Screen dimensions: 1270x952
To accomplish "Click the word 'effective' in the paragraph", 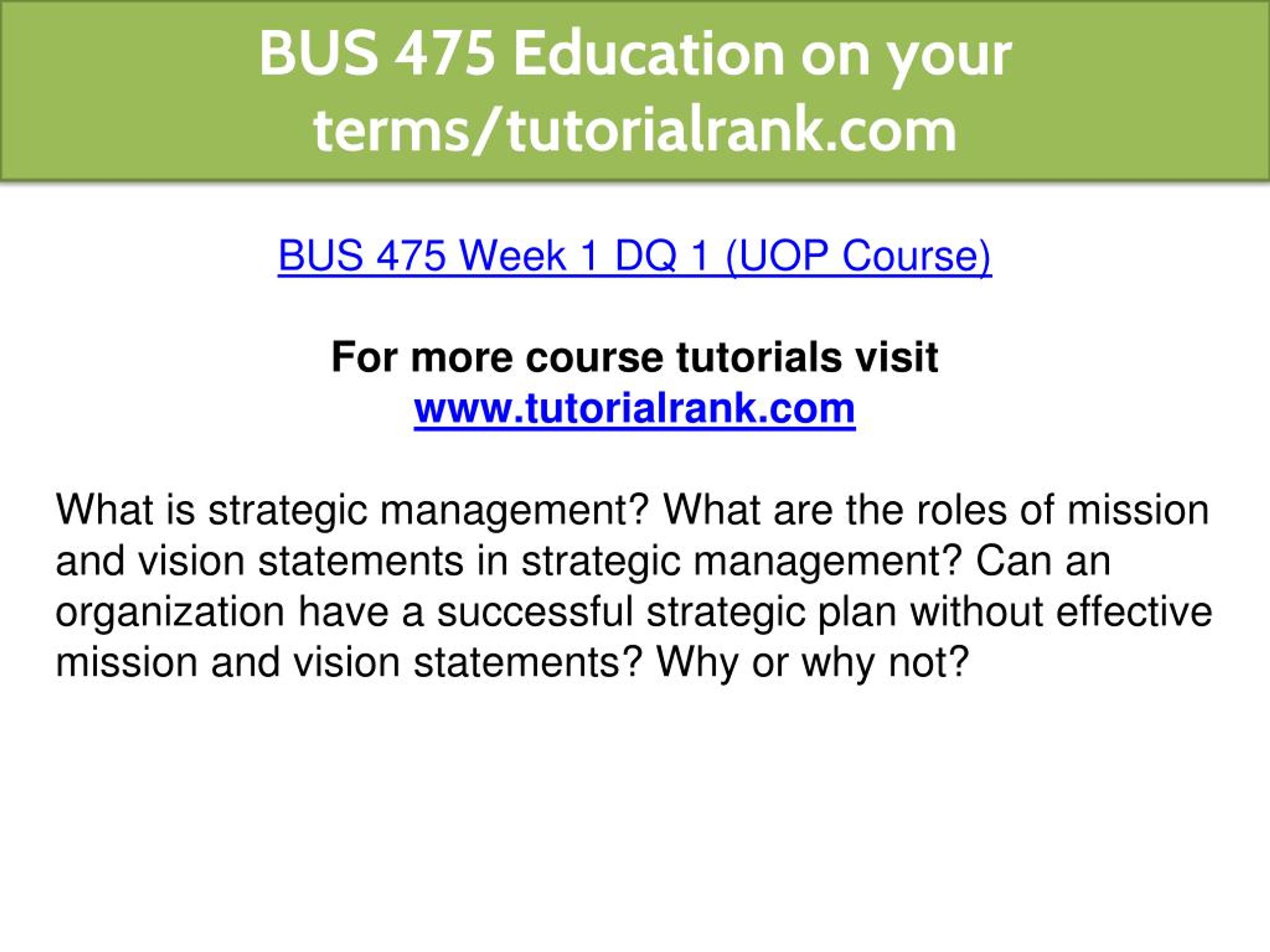I will pos(1134,612).
